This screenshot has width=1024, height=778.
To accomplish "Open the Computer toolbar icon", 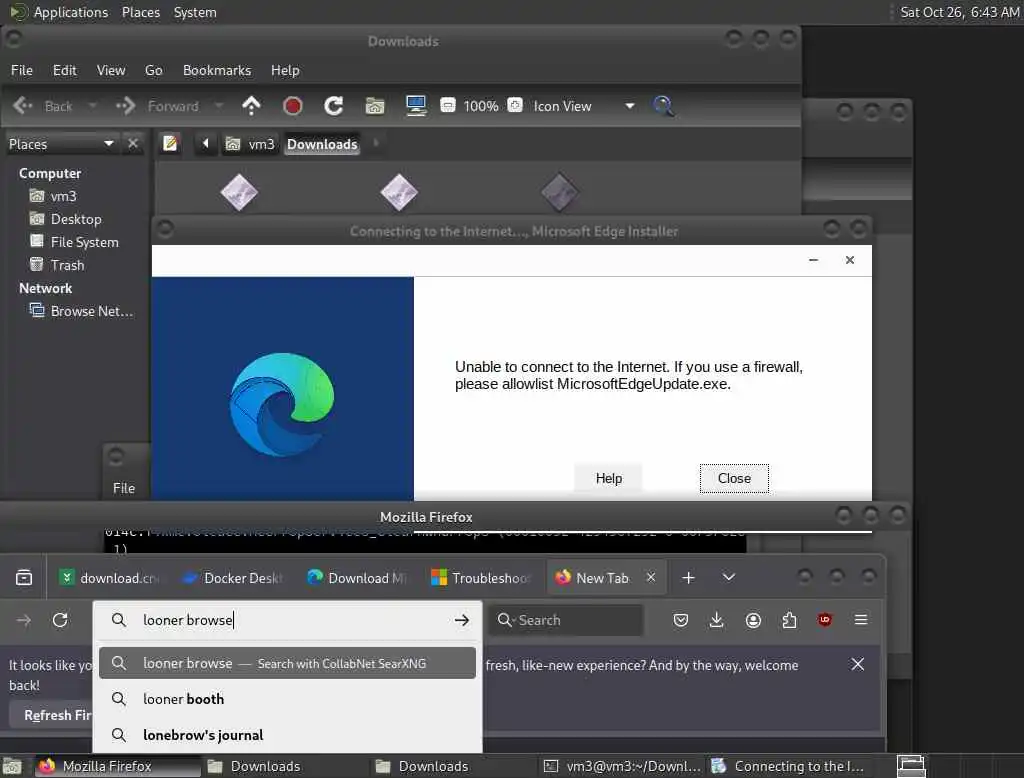I will [416, 106].
